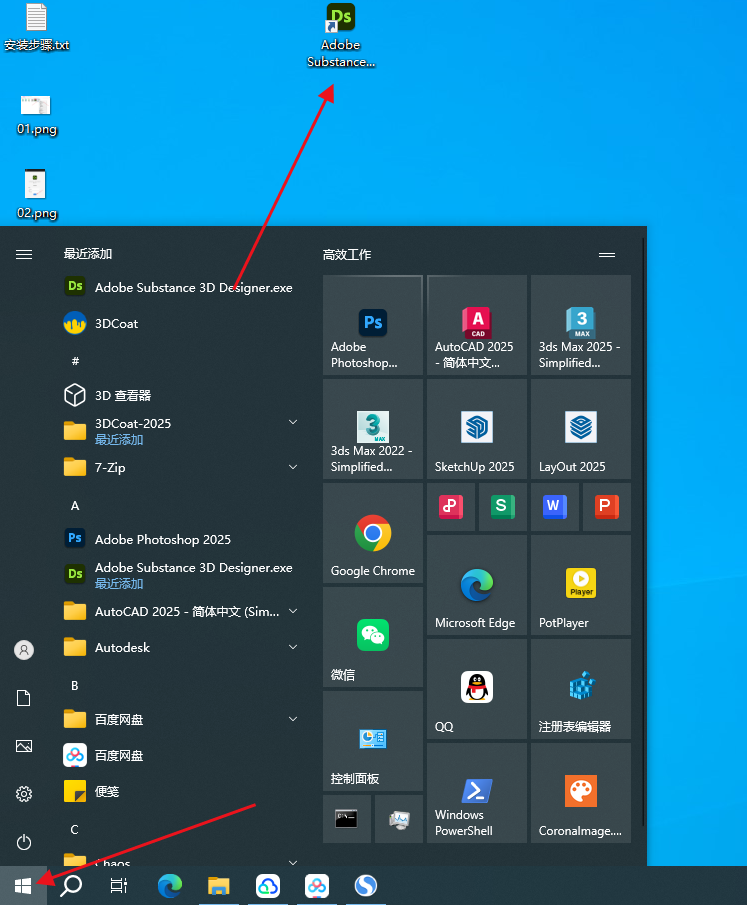Launch the 百度网盘 app entry with cloud icon
This screenshot has height=905, width=747.
(x=180, y=755)
